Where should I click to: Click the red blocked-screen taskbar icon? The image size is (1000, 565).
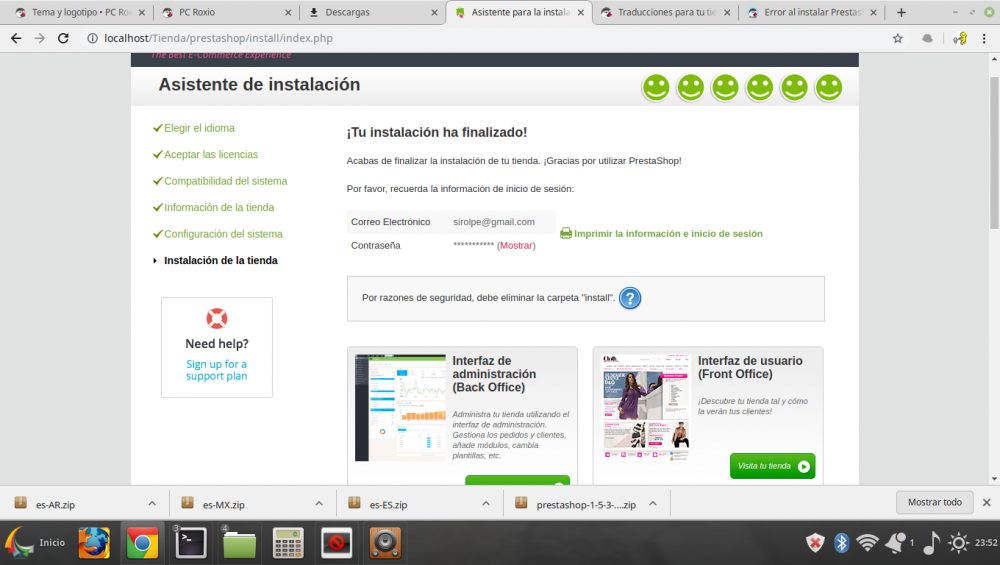click(337, 543)
